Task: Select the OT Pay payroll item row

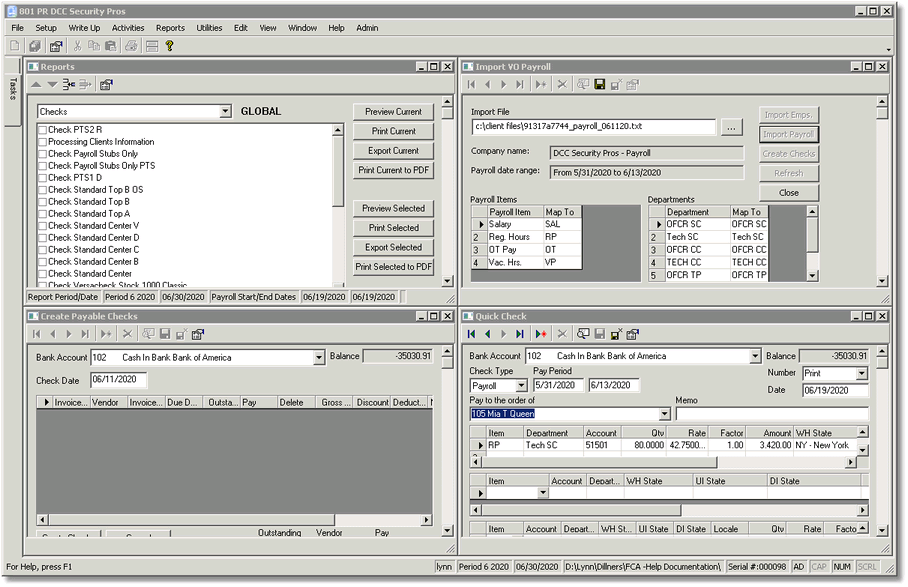Action: [x=526, y=250]
